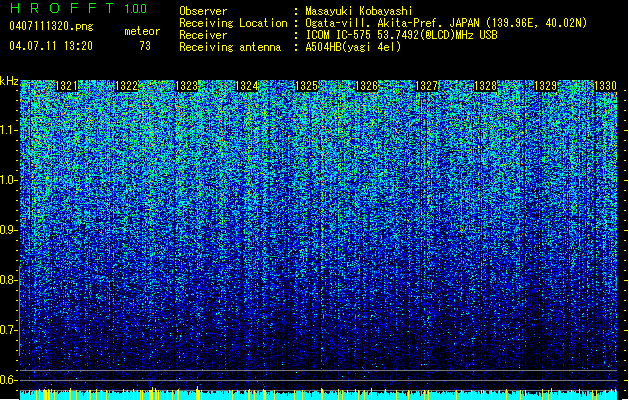The image size is (629, 400).
Task: Click the 0.9 frequency axis label
Action: [x=9, y=230]
